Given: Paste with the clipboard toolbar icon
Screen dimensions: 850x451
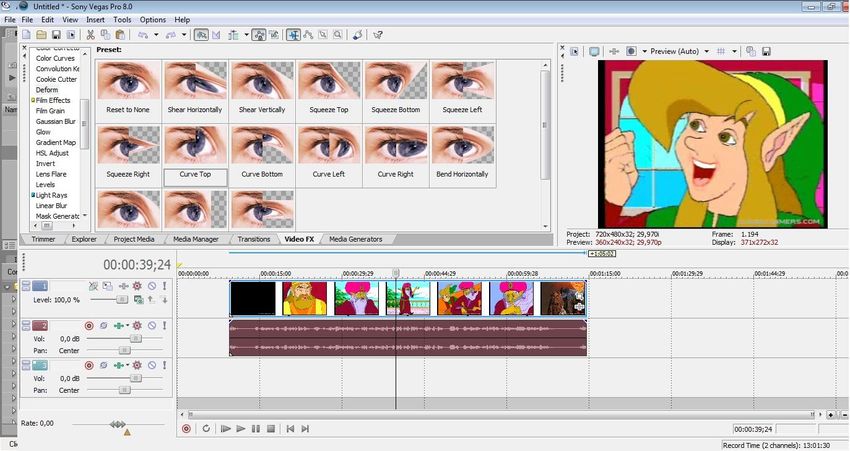Looking at the screenshot, I should [x=120, y=35].
